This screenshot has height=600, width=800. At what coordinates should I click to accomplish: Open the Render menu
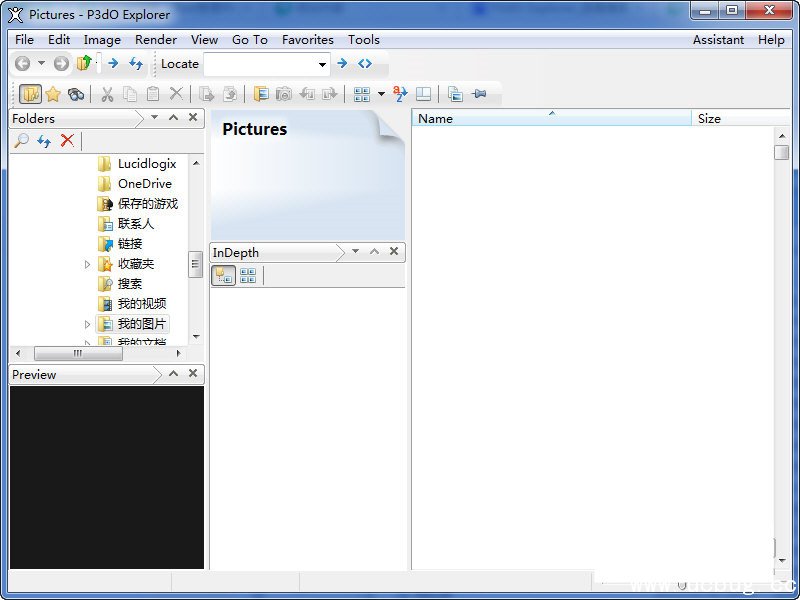point(155,40)
